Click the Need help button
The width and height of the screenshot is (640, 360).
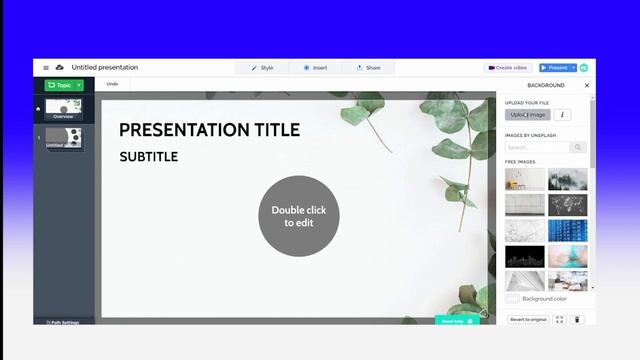[x=456, y=321]
